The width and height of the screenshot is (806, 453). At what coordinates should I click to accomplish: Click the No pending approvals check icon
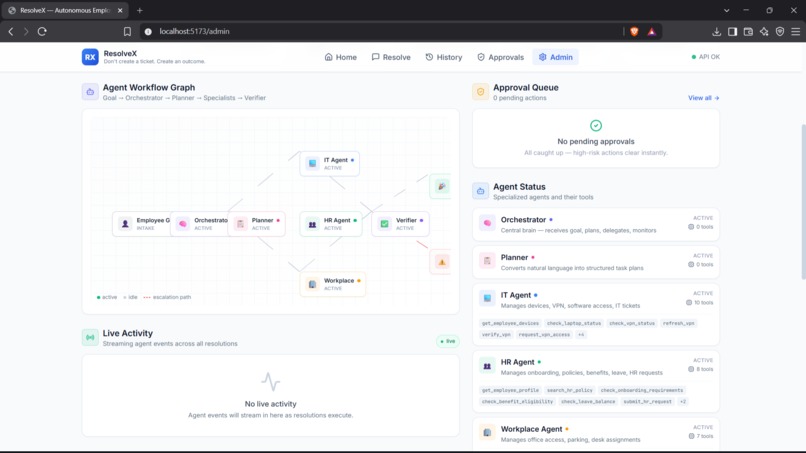tap(596, 125)
